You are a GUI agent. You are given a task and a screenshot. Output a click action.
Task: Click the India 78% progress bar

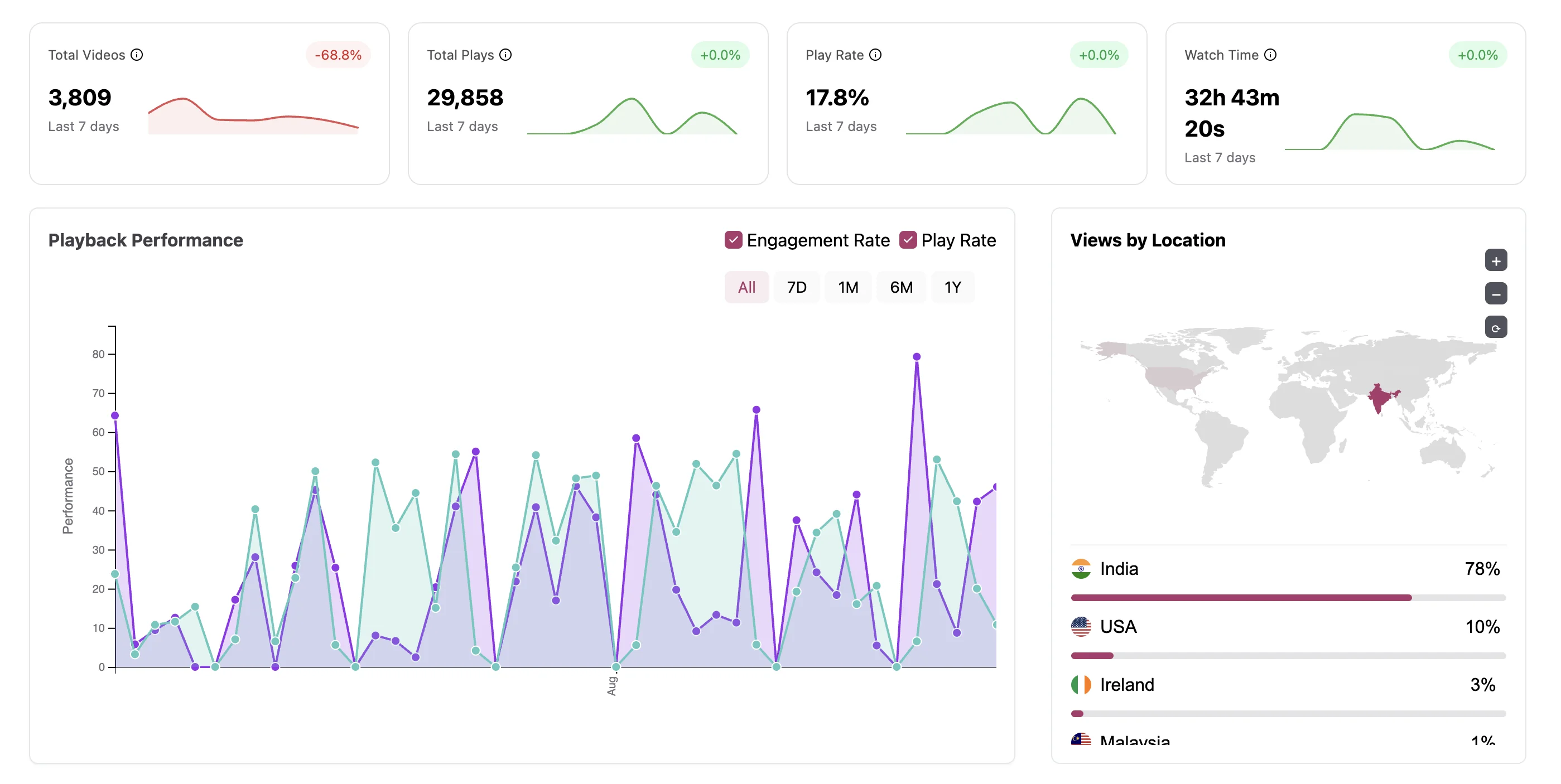(1288, 597)
